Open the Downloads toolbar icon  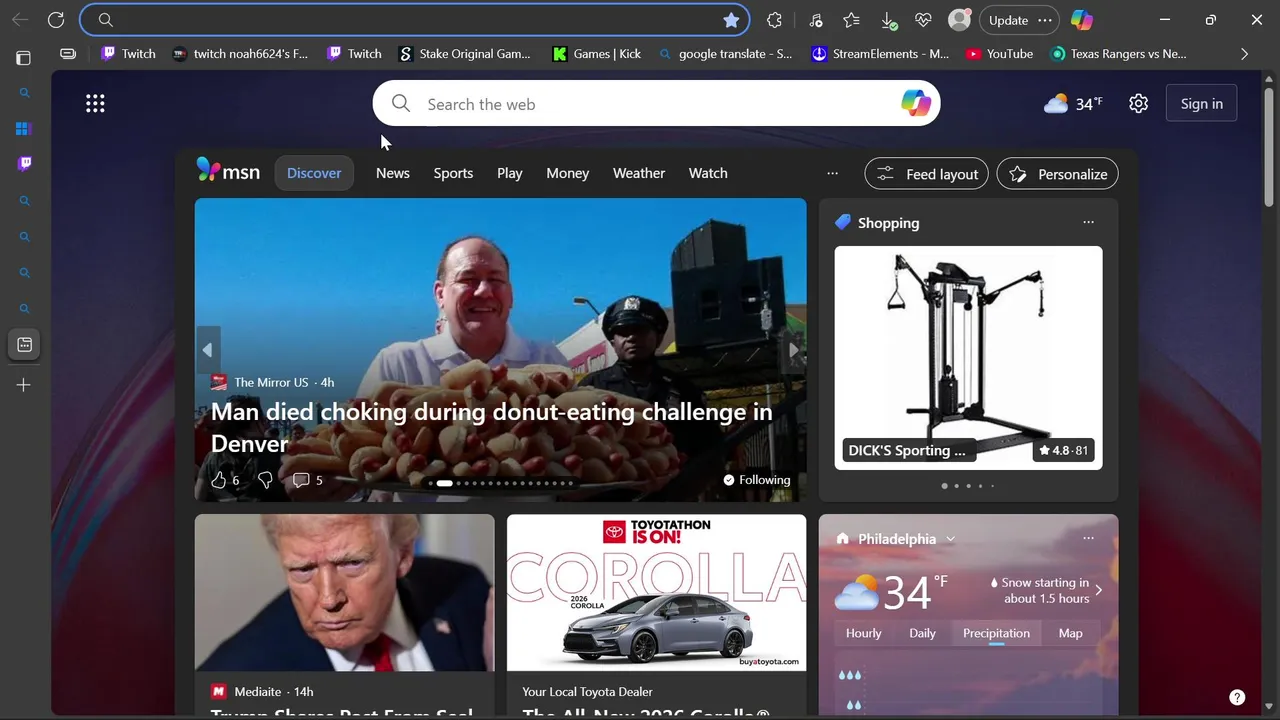click(888, 20)
